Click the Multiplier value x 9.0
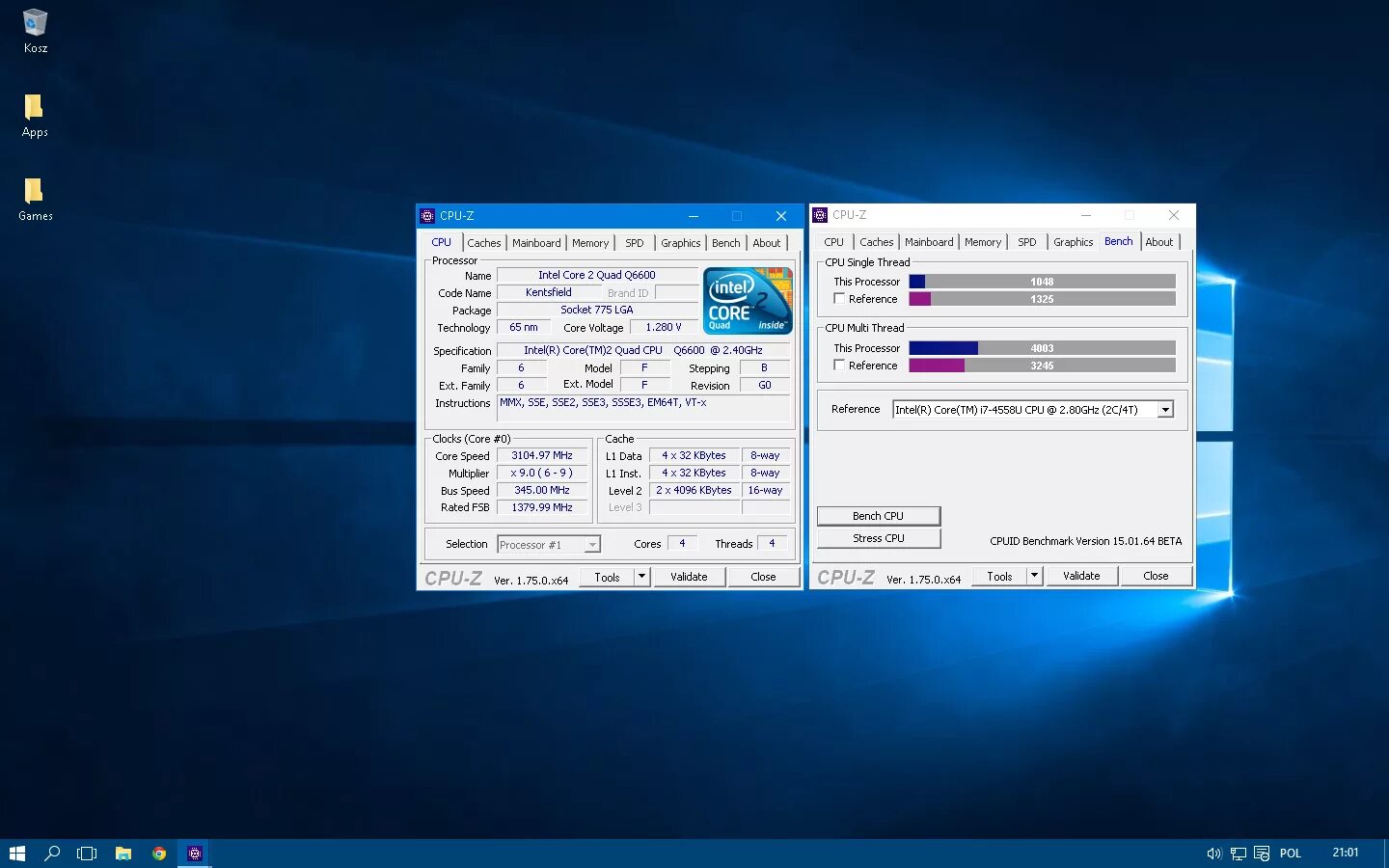 [x=542, y=473]
